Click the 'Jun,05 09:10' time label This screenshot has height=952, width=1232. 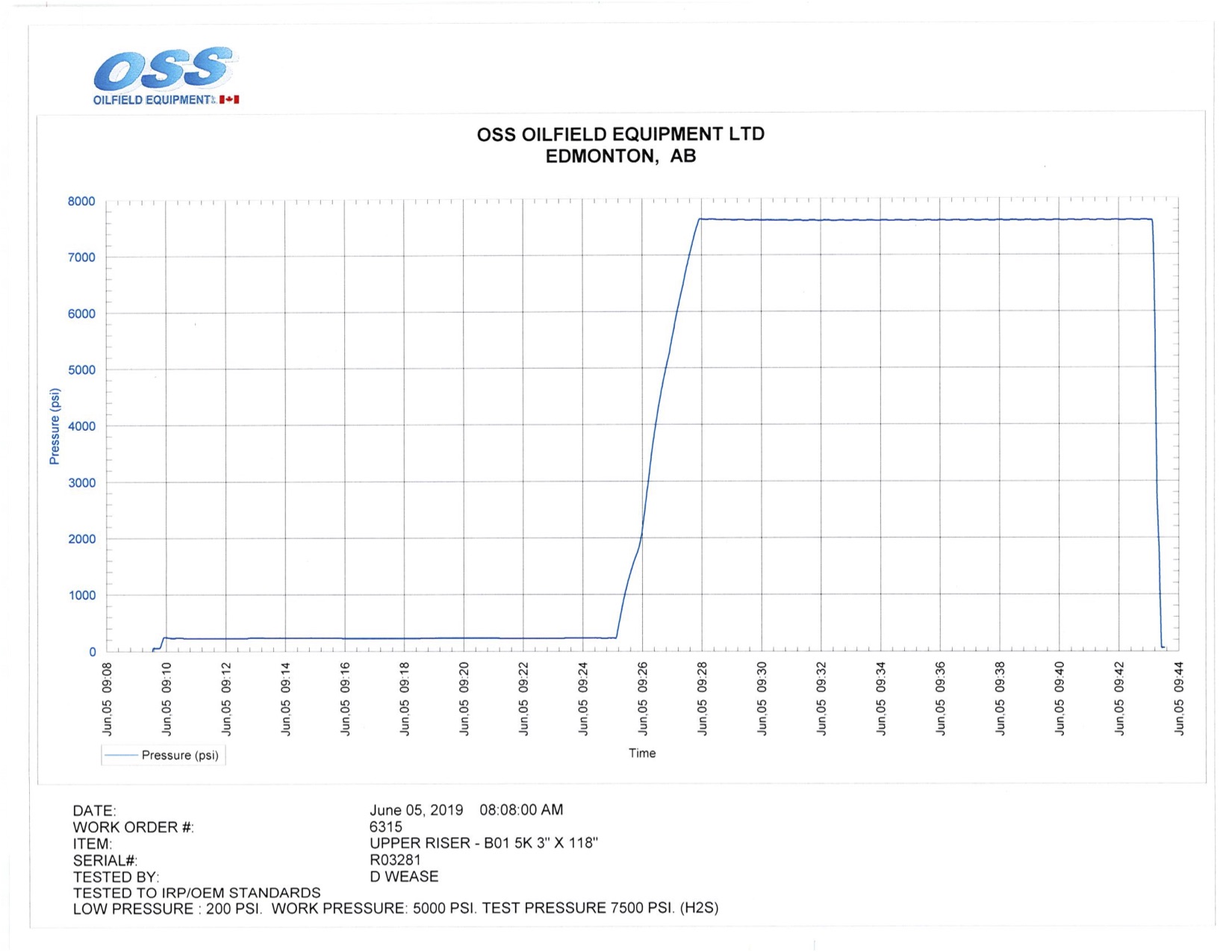[167, 699]
